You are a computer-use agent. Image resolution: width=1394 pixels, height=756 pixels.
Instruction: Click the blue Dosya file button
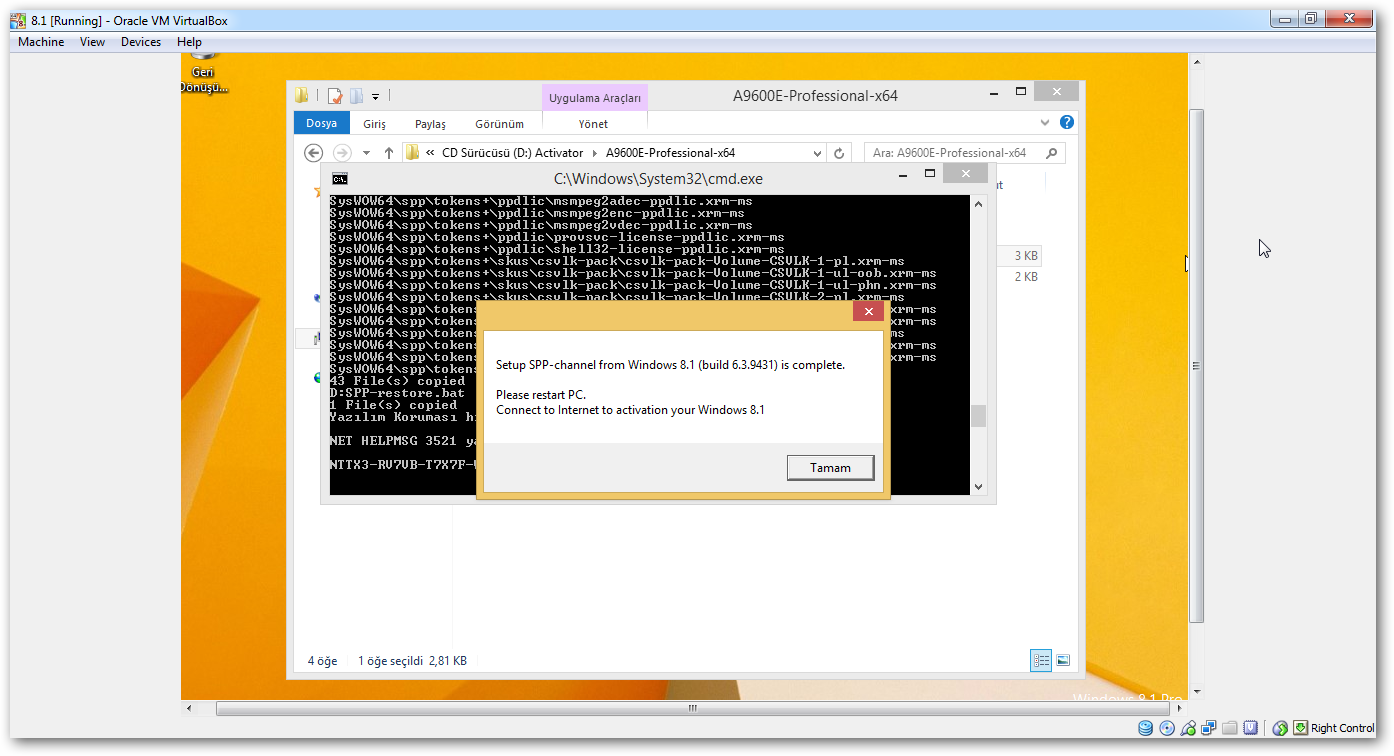(x=321, y=123)
